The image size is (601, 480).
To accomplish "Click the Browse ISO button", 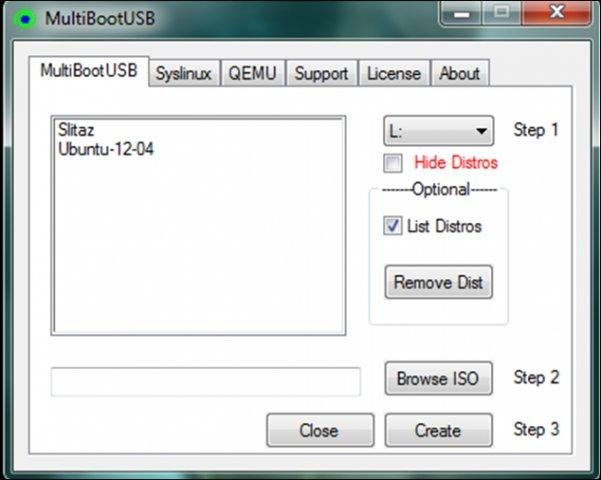I will coord(438,379).
